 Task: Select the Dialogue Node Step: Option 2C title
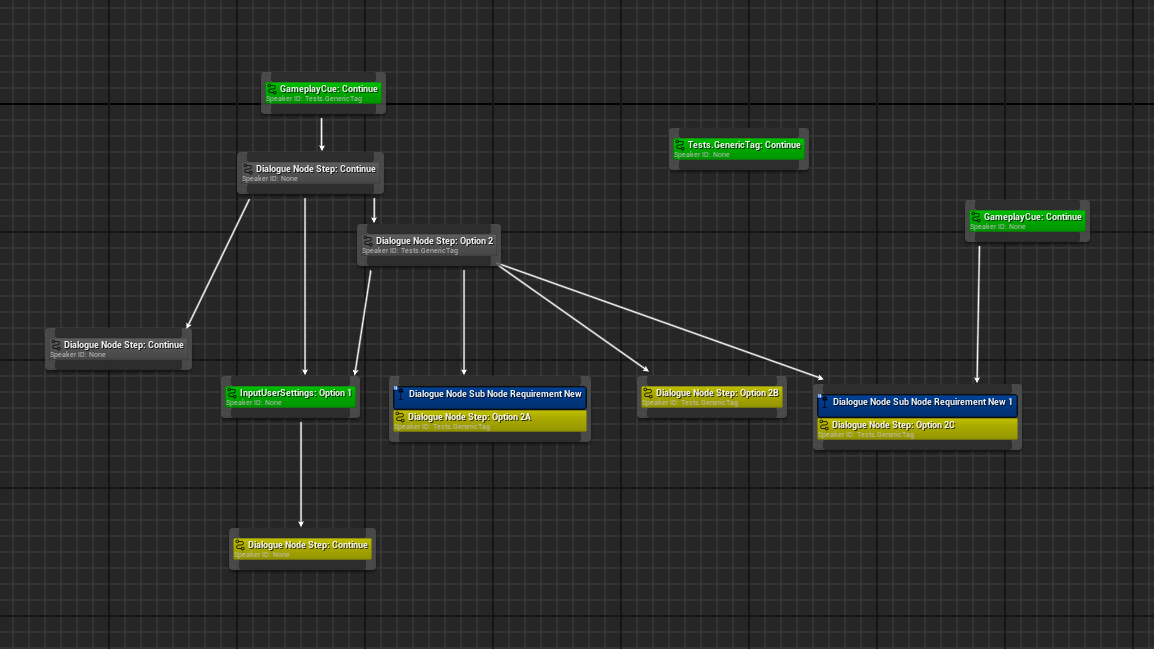(x=893, y=425)
